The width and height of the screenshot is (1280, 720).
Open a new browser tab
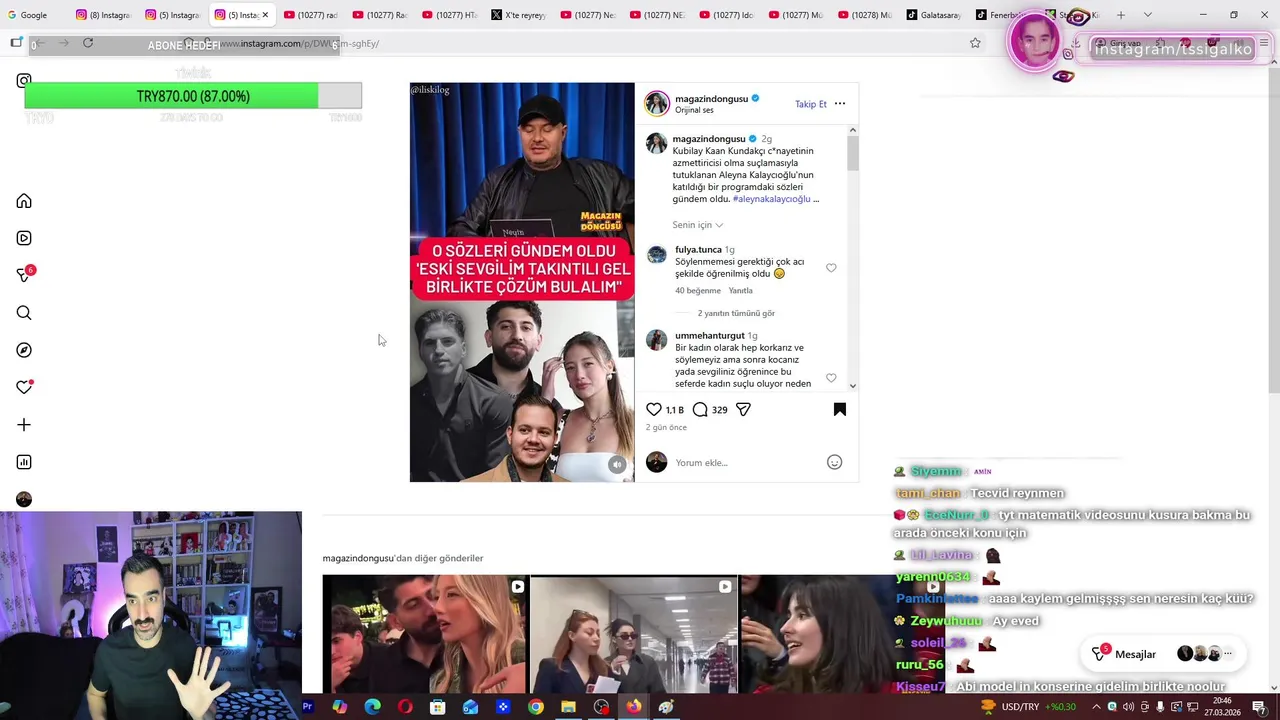pos(1121,15)
